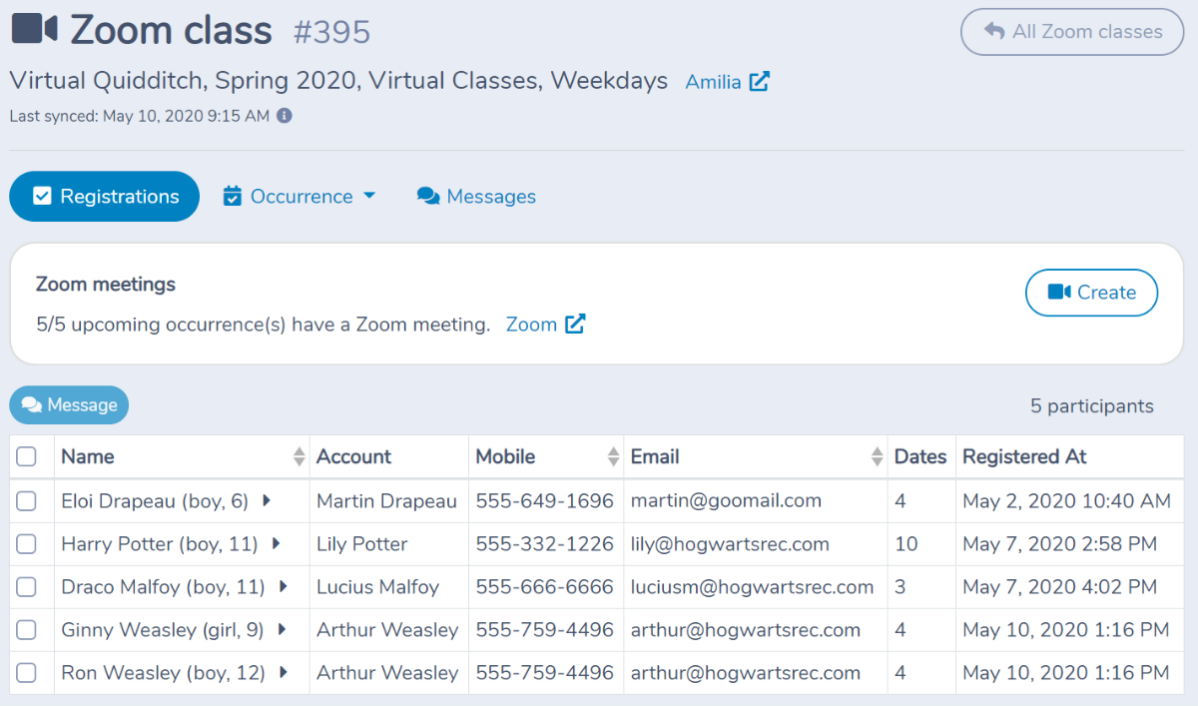Click registration time May 7, 2020 4:02 PM
Viewport: 1198px width, 708px height.
(x=1060, y=587)
